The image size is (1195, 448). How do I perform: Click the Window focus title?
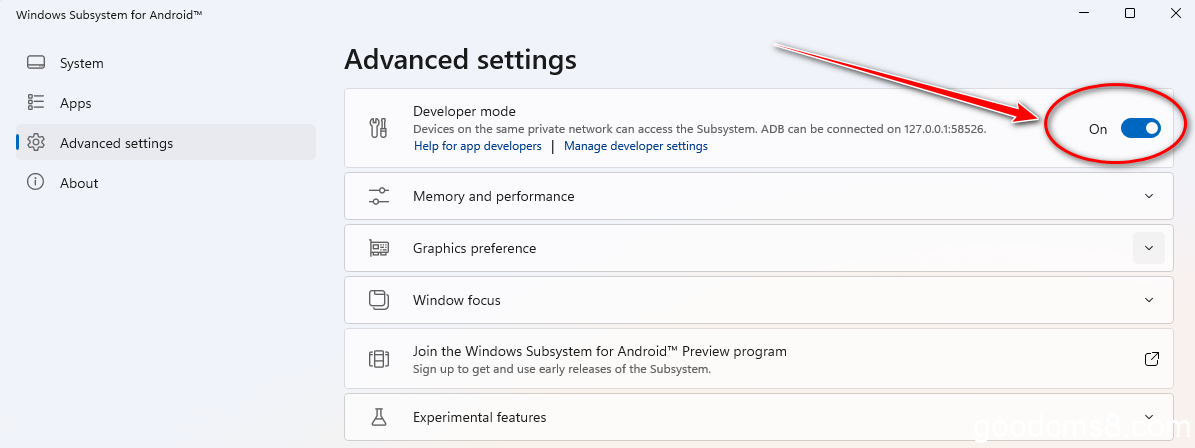[457, 300]
